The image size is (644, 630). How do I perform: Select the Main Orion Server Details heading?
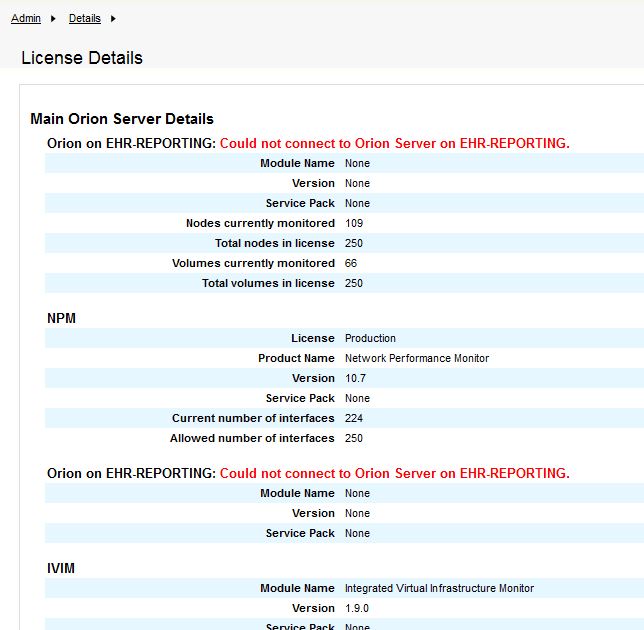click(122, 119)
